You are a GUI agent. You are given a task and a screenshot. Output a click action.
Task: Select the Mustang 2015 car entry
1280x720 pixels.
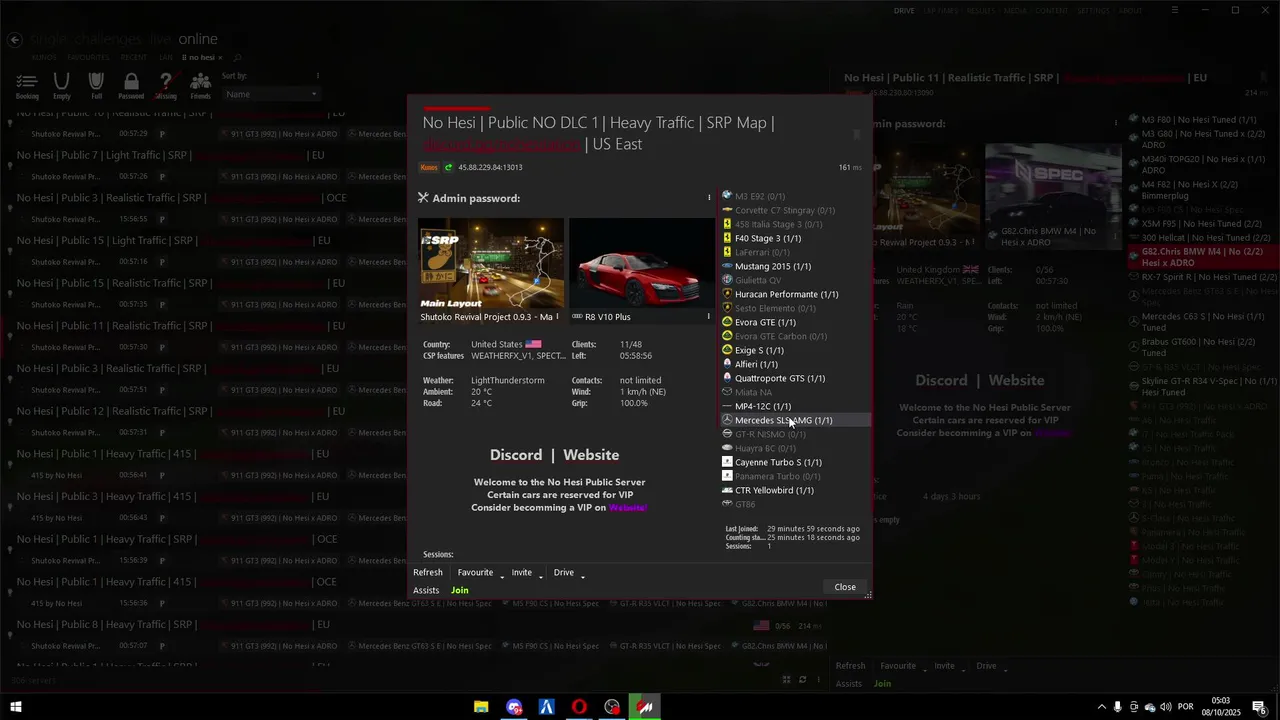click(795, 267)
